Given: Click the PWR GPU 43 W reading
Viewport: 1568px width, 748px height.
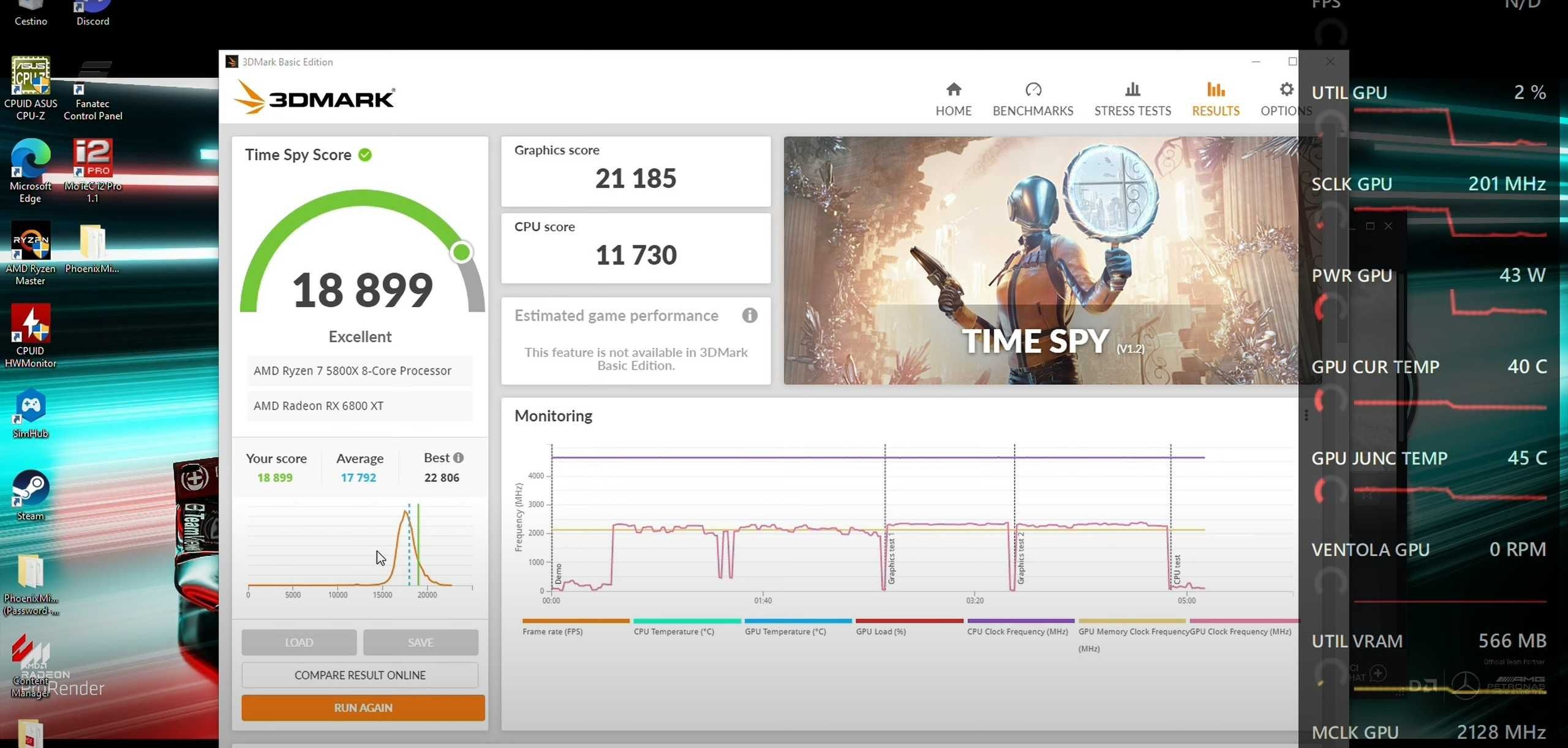Looking at the screenshot, I should (1429, 275).
